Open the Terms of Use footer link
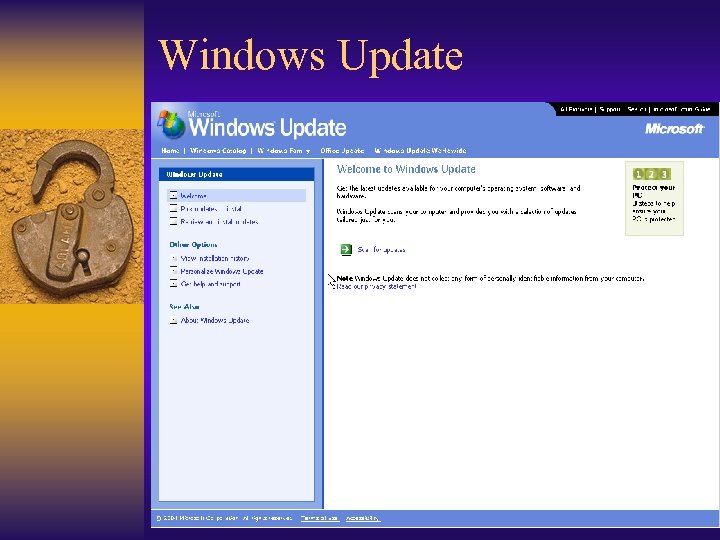 click(320, 518)
